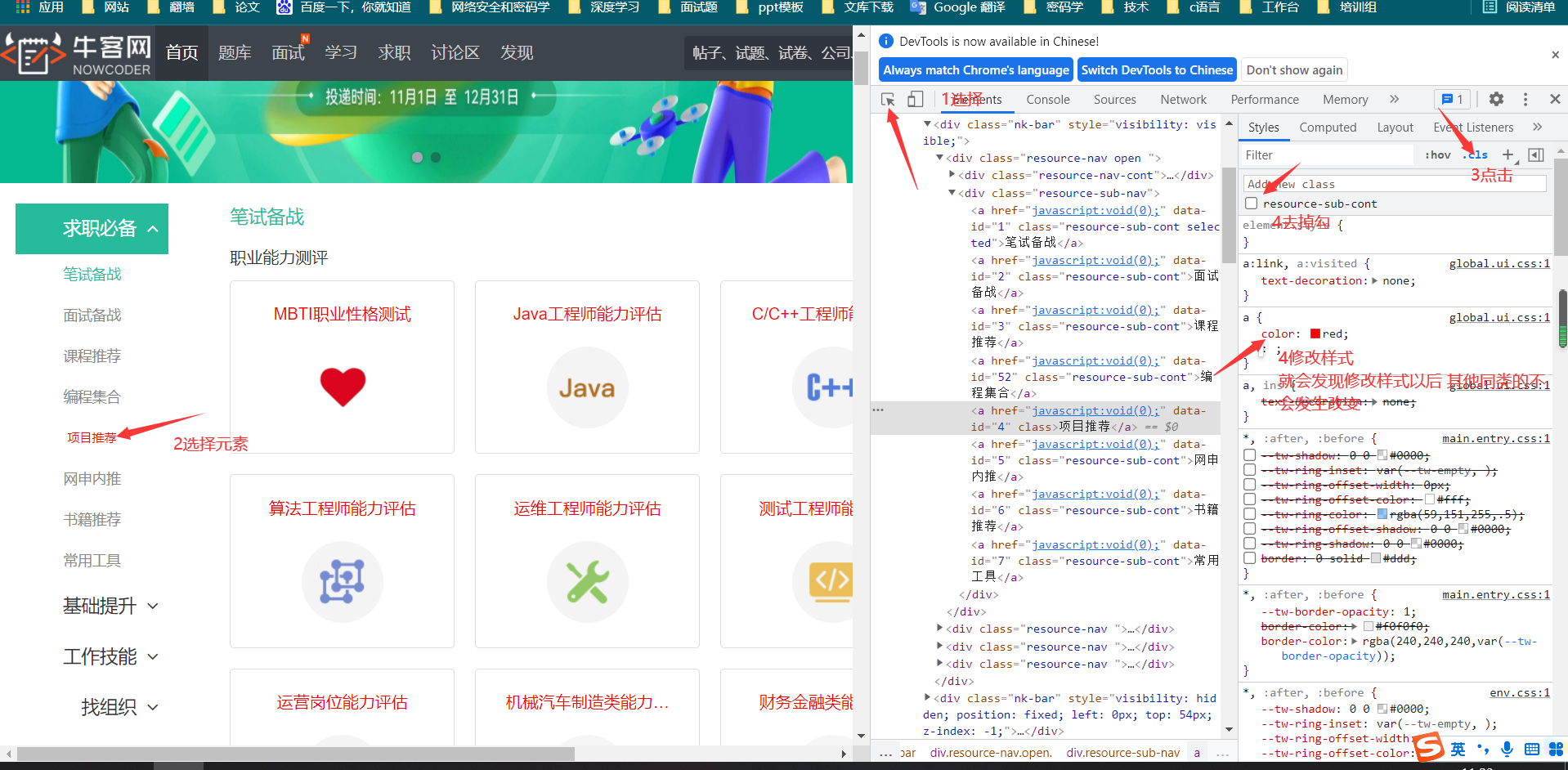1568x770 pixels.
Task: Open global.ui.css:1 source link for a:link
Action: coord(1499,263)
